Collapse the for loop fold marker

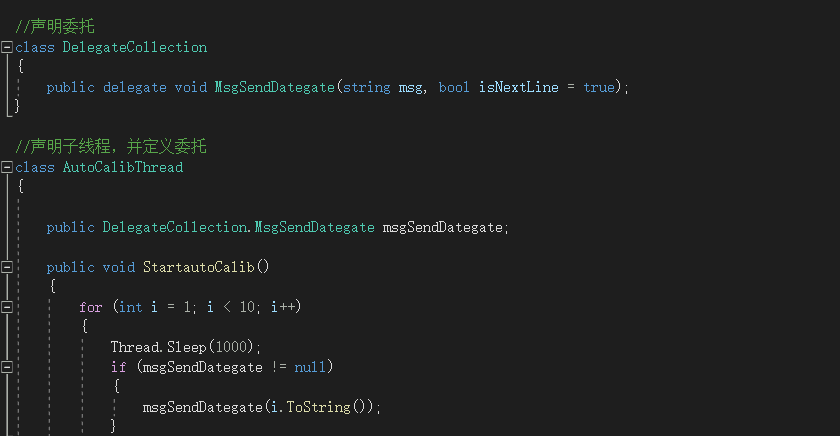coord(7,307)
